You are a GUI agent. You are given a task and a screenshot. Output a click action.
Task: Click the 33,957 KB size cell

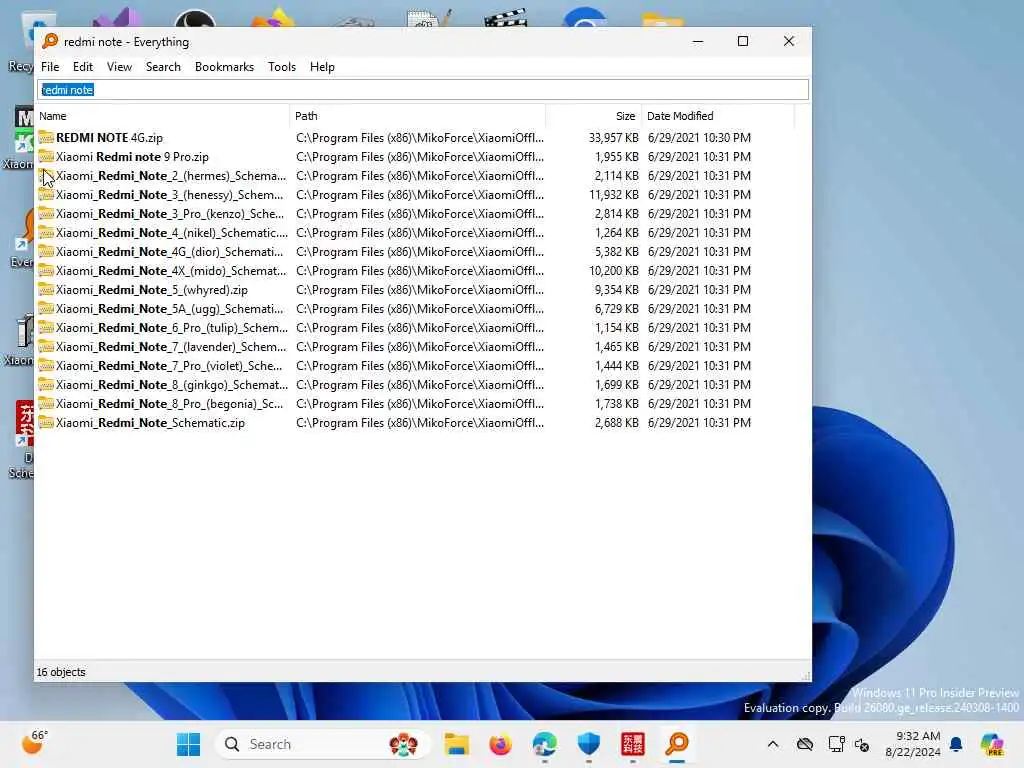point(613,138)
